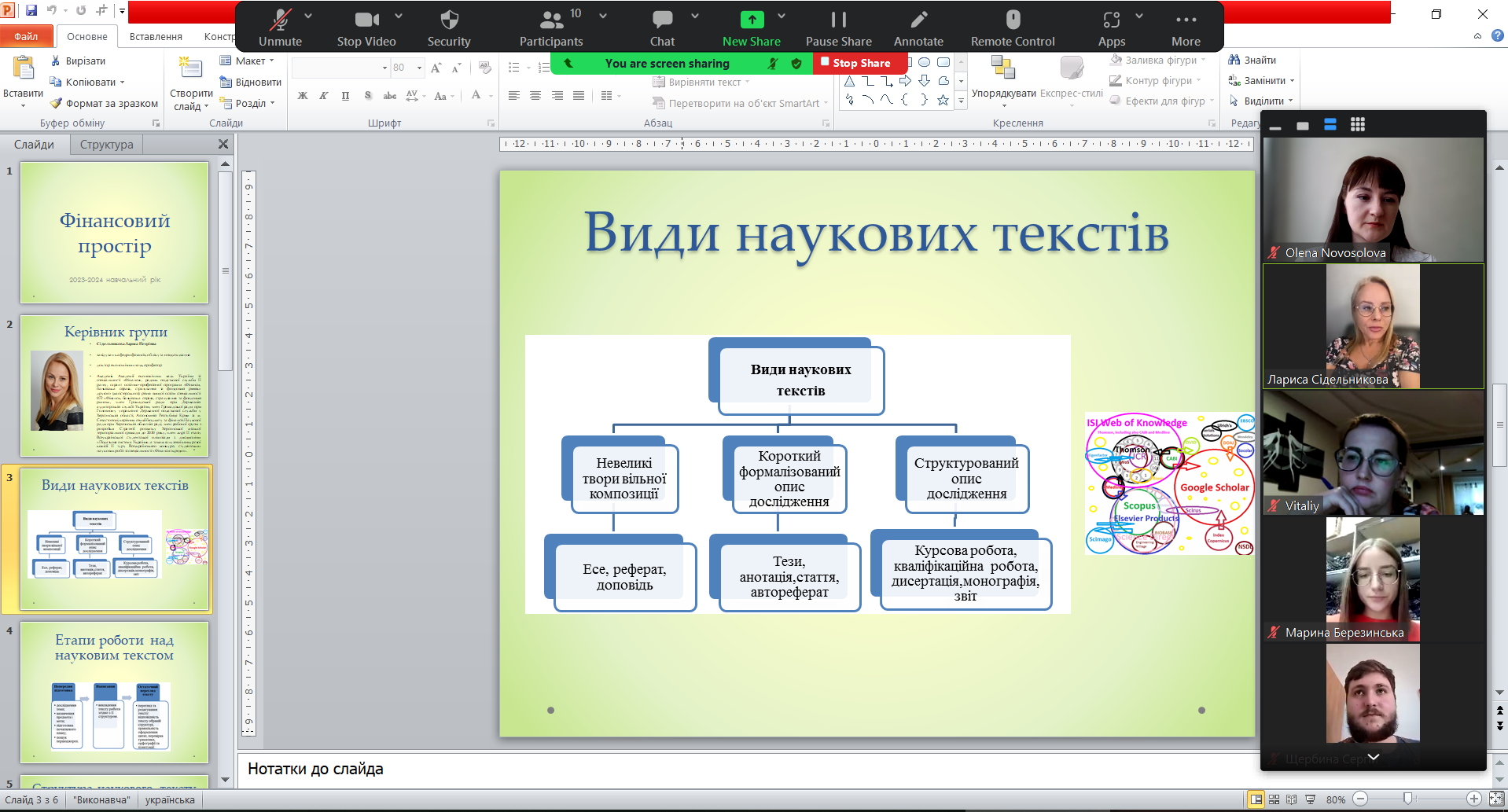Click Формат за зразком format painter

104,103
